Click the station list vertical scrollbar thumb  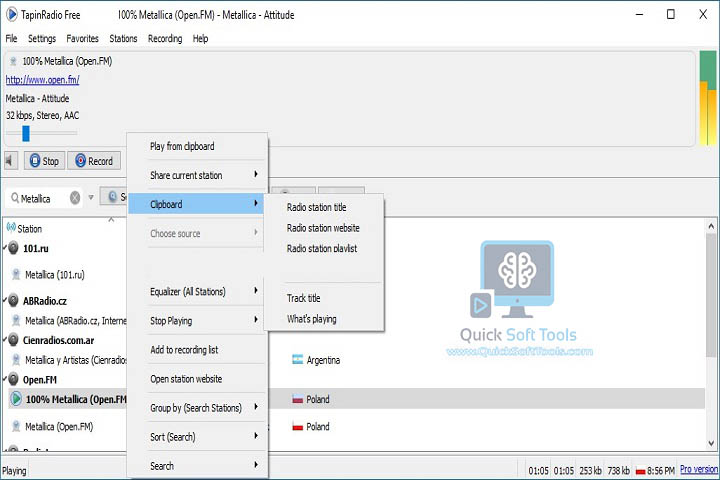(711, 294)
